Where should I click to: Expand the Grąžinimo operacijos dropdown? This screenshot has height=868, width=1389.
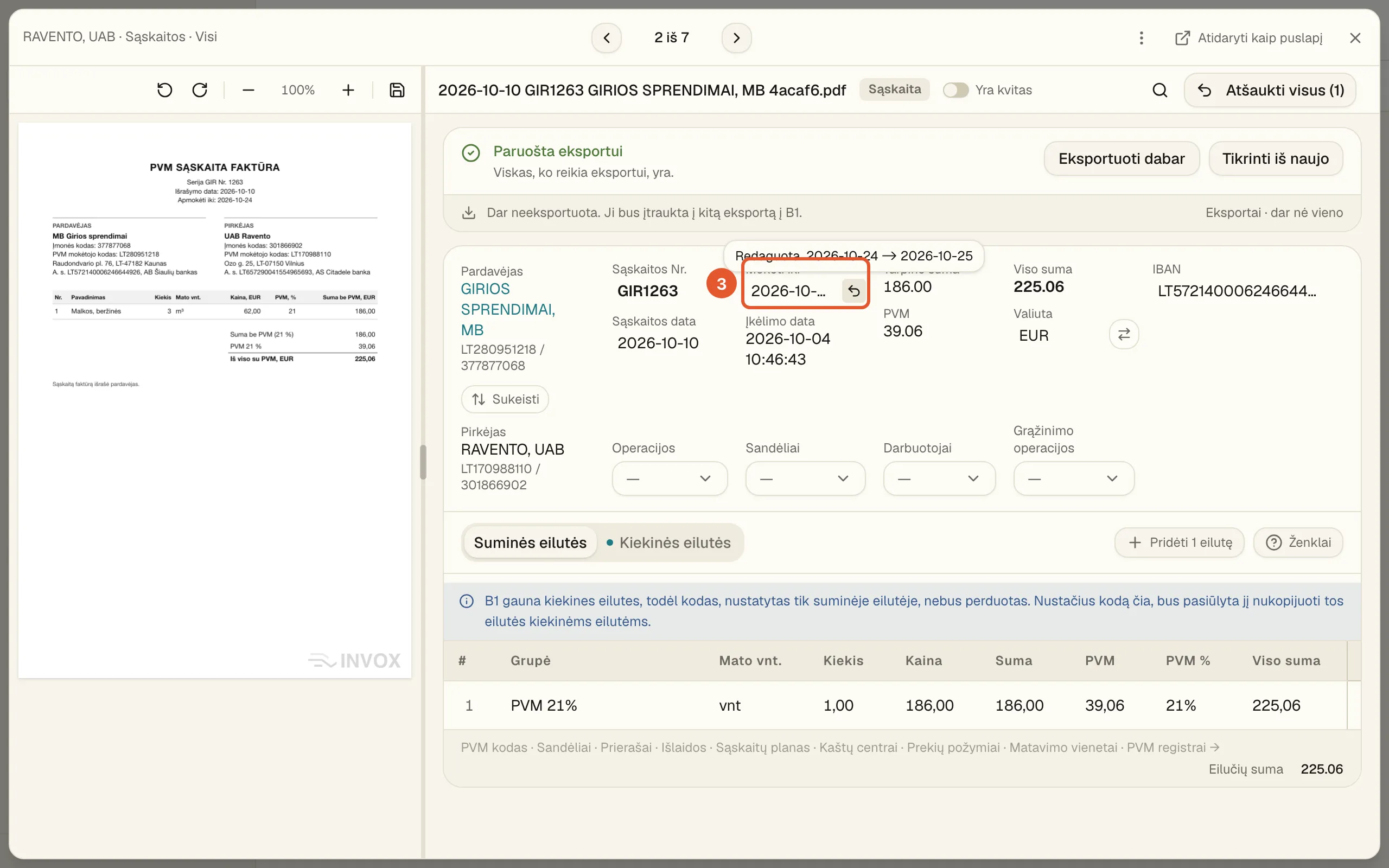coord(1073,478)
